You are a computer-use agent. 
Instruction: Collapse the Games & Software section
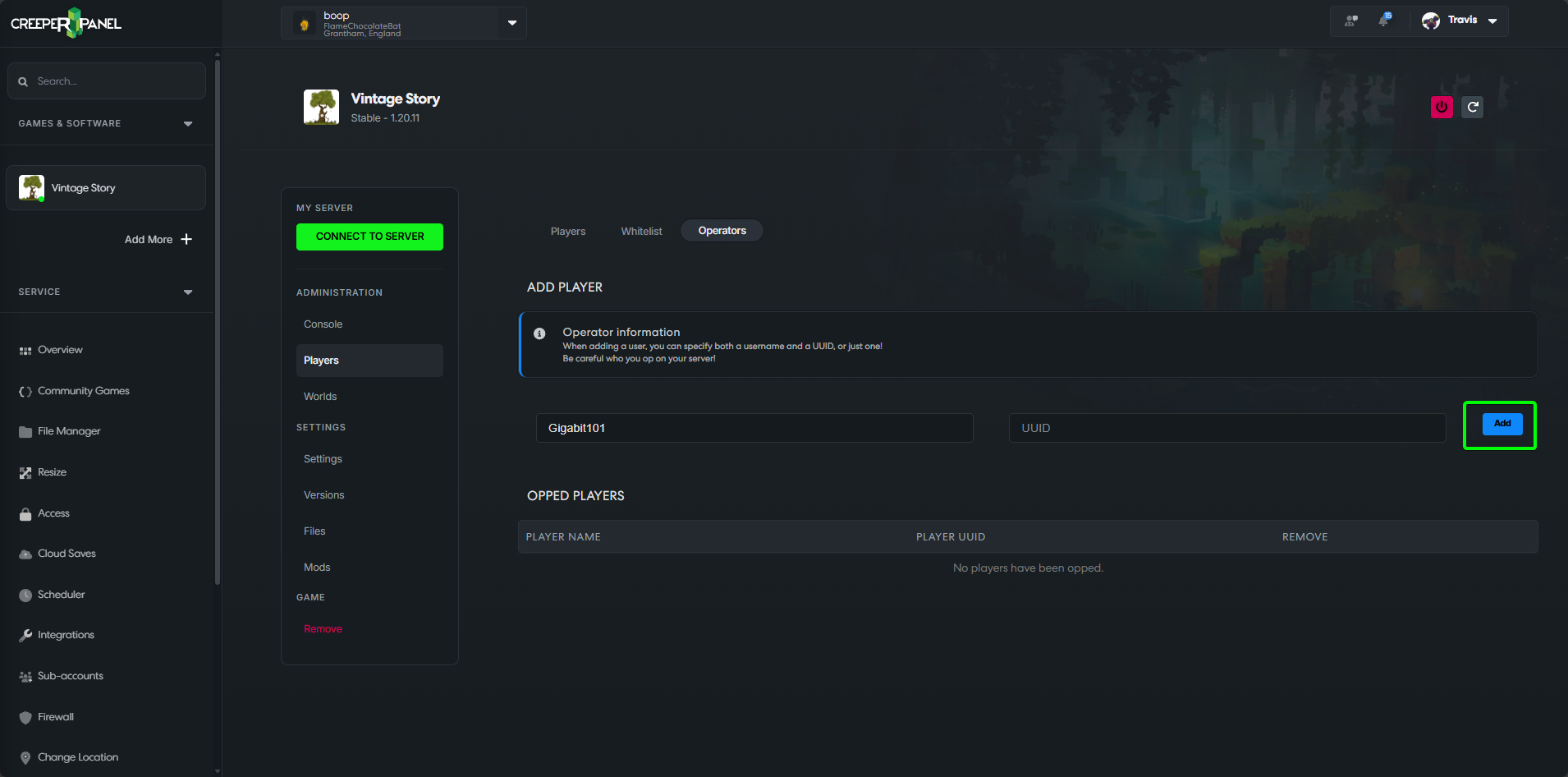click(x=188, y=124)
